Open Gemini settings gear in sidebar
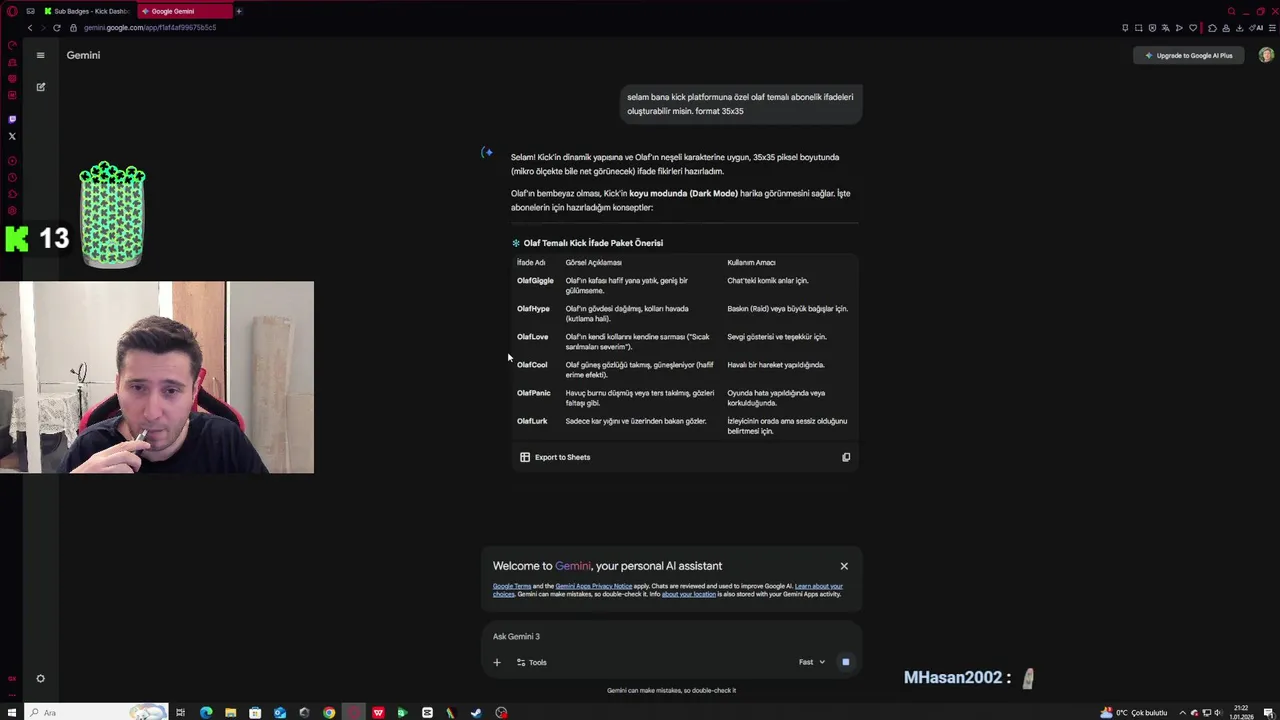The image size is (1280, 720). click(x=40, y=679)
